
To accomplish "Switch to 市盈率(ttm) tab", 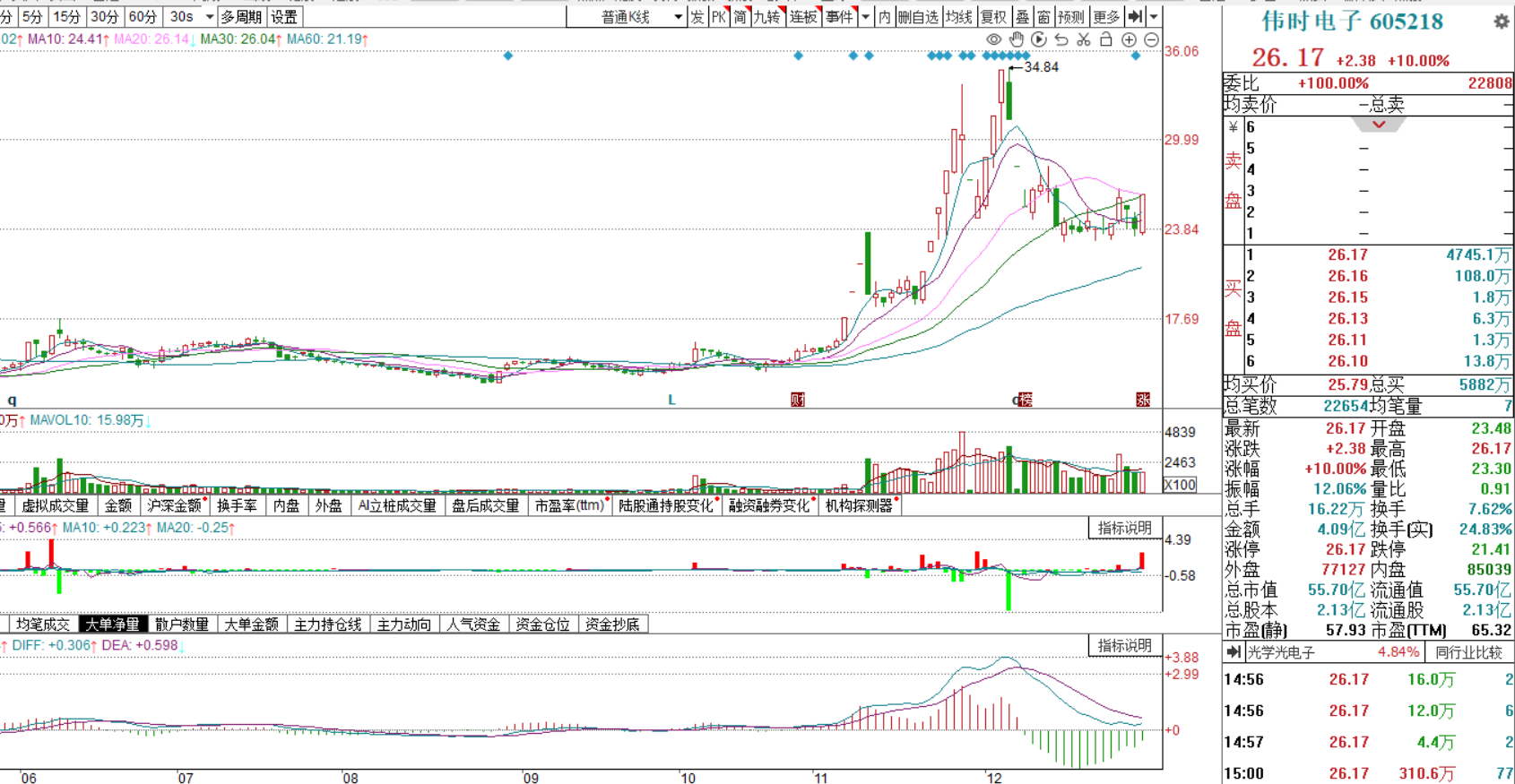I will pyautogui.click(x=570, y=505).
